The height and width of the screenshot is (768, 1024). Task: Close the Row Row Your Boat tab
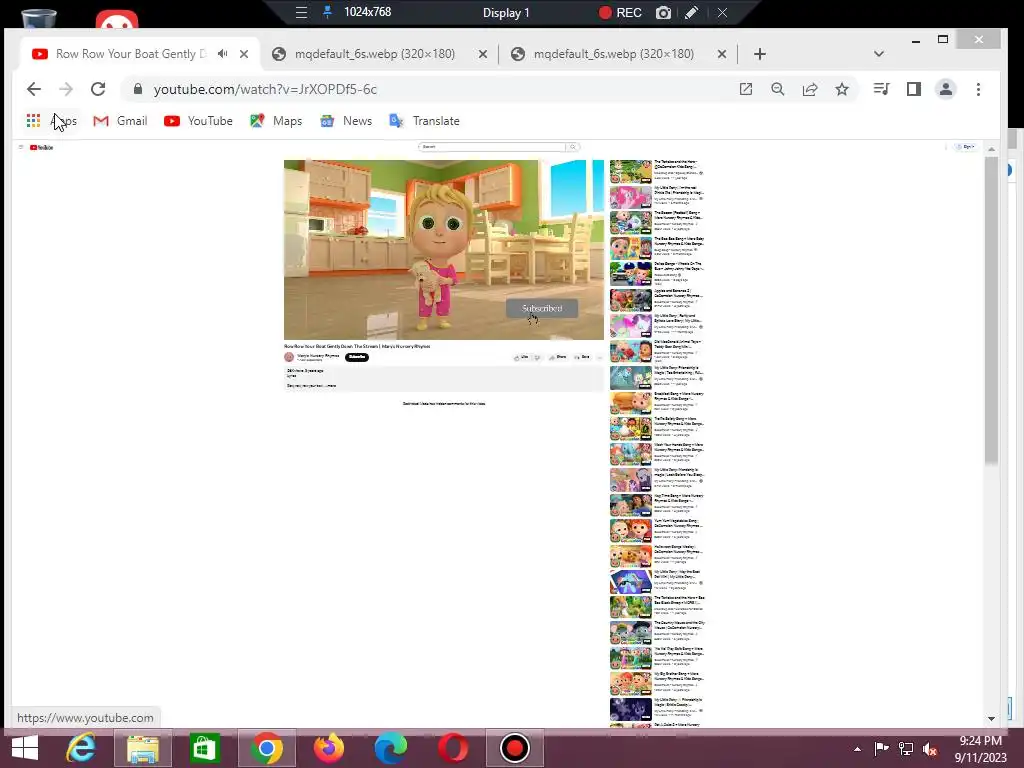244,54
